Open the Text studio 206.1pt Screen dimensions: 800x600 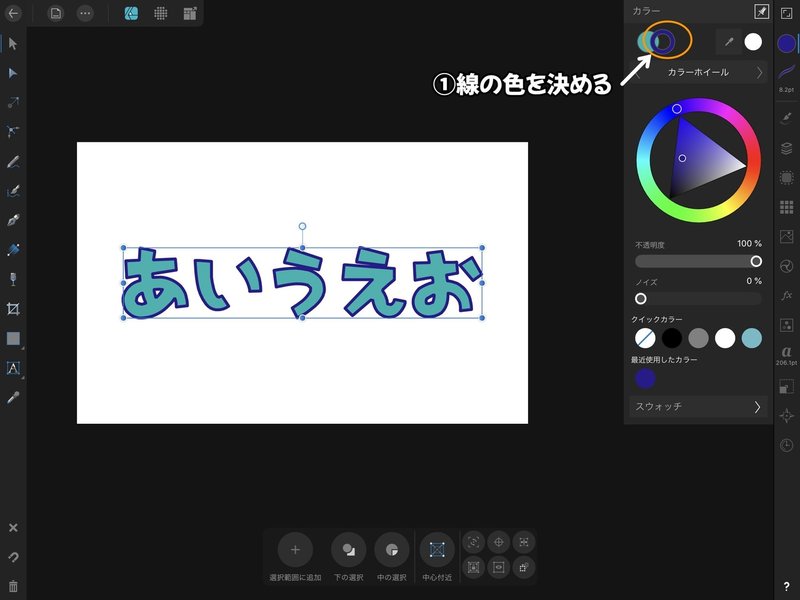pyautogui.click(x=786, y=355)
